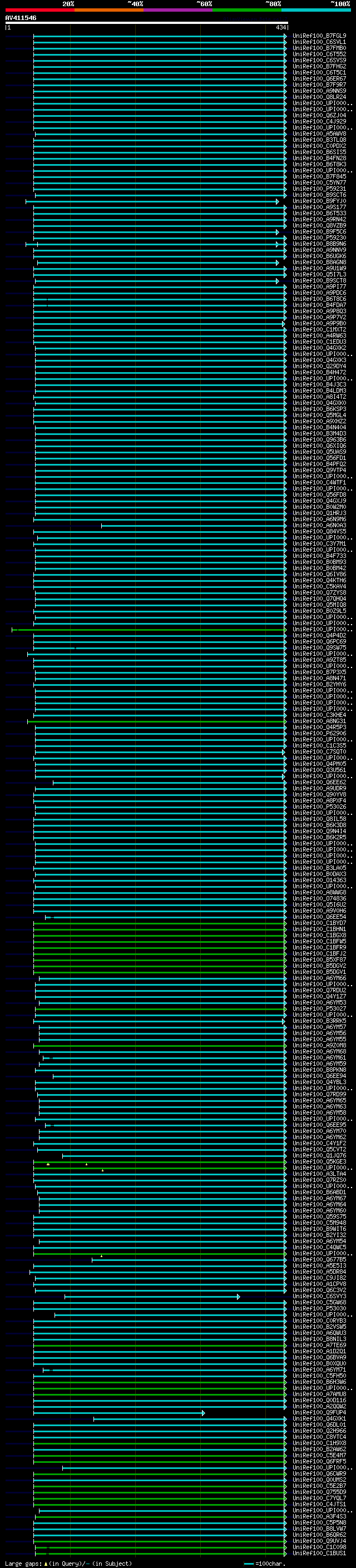Select the UniRef100_Q4R5P3 label
The image size is (356, 1568).
click(319, 728)
